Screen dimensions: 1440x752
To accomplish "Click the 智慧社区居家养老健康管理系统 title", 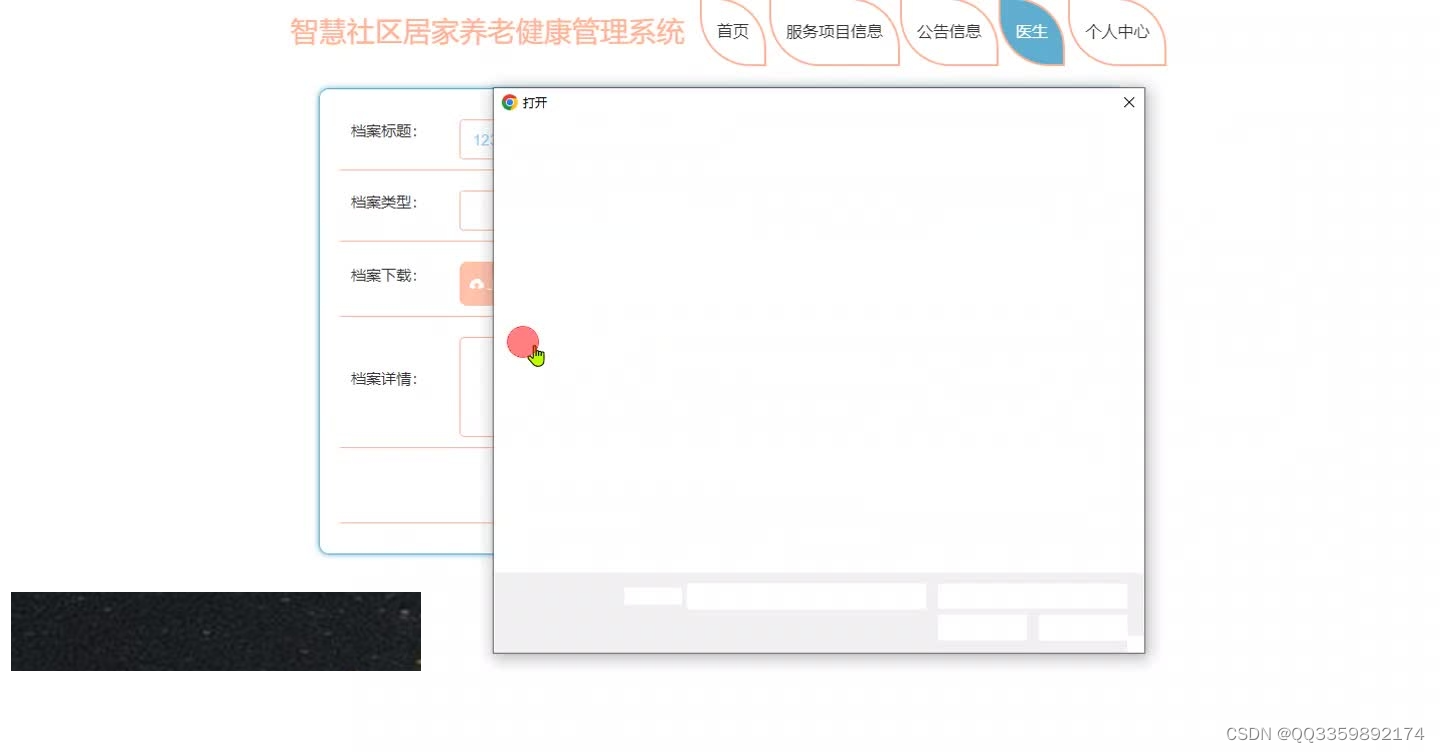I will coord(487,32).
